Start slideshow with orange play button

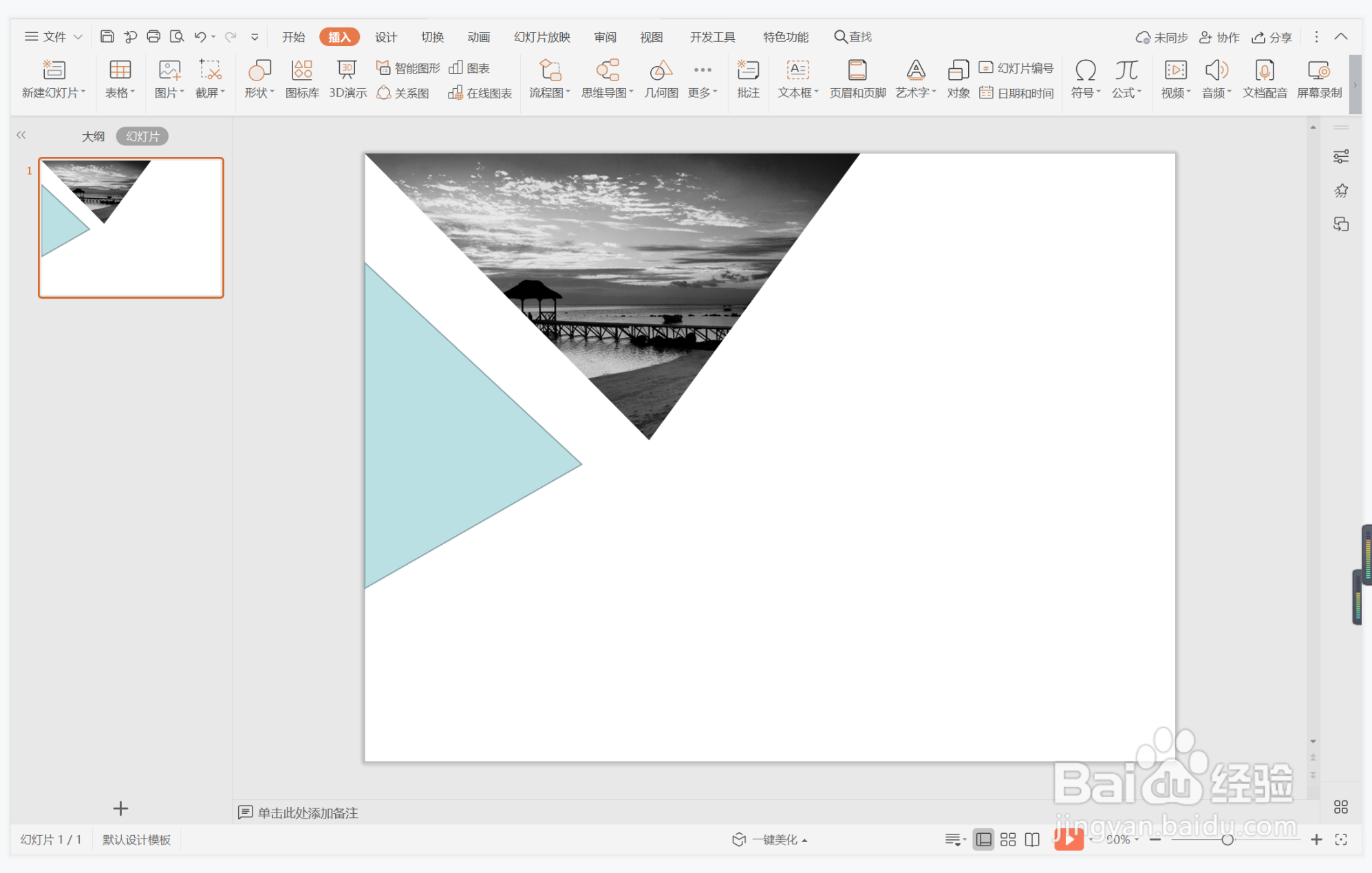pyautogui.click(x=1069, y=839)
